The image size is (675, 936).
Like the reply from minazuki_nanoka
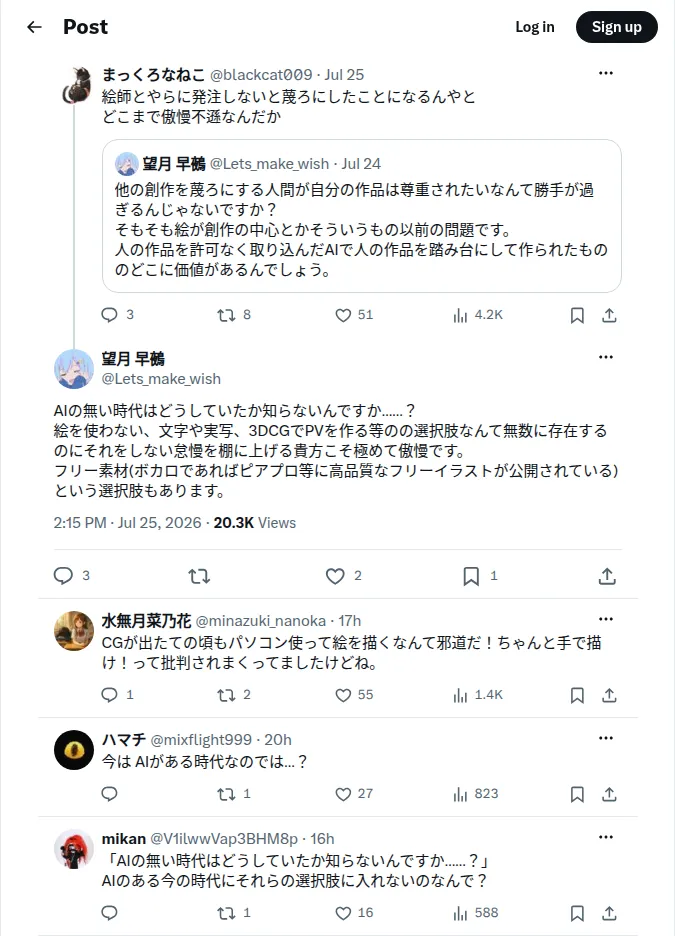point(343,695)
